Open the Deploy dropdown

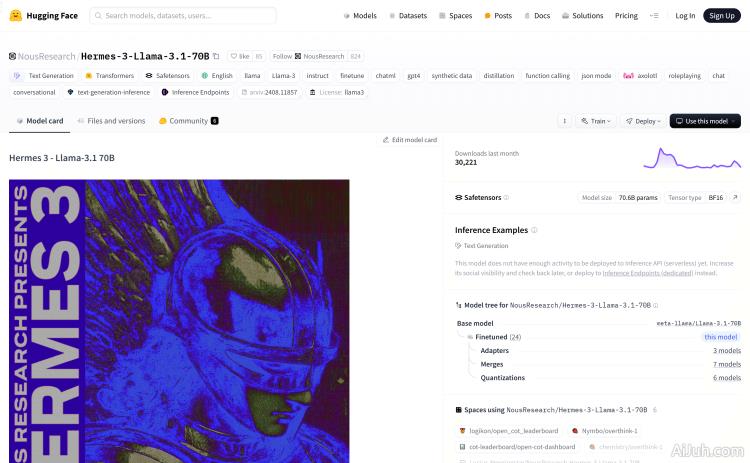pyautogui.click(x=643, y=121)
